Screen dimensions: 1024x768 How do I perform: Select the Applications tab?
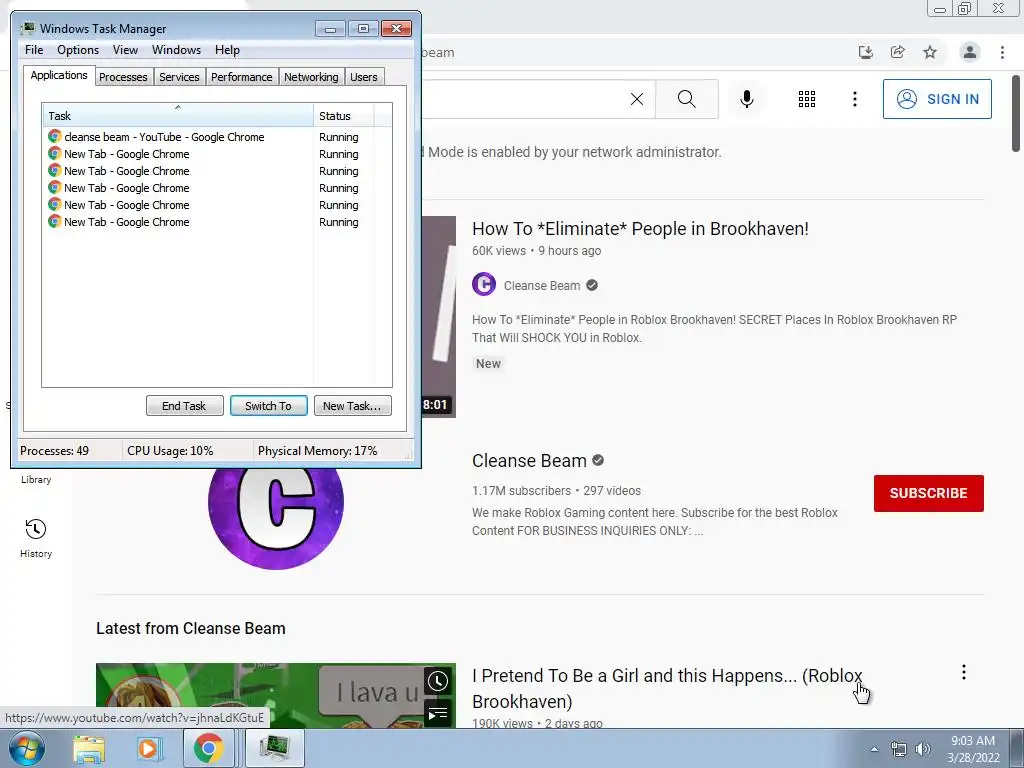tap(59, 75)
